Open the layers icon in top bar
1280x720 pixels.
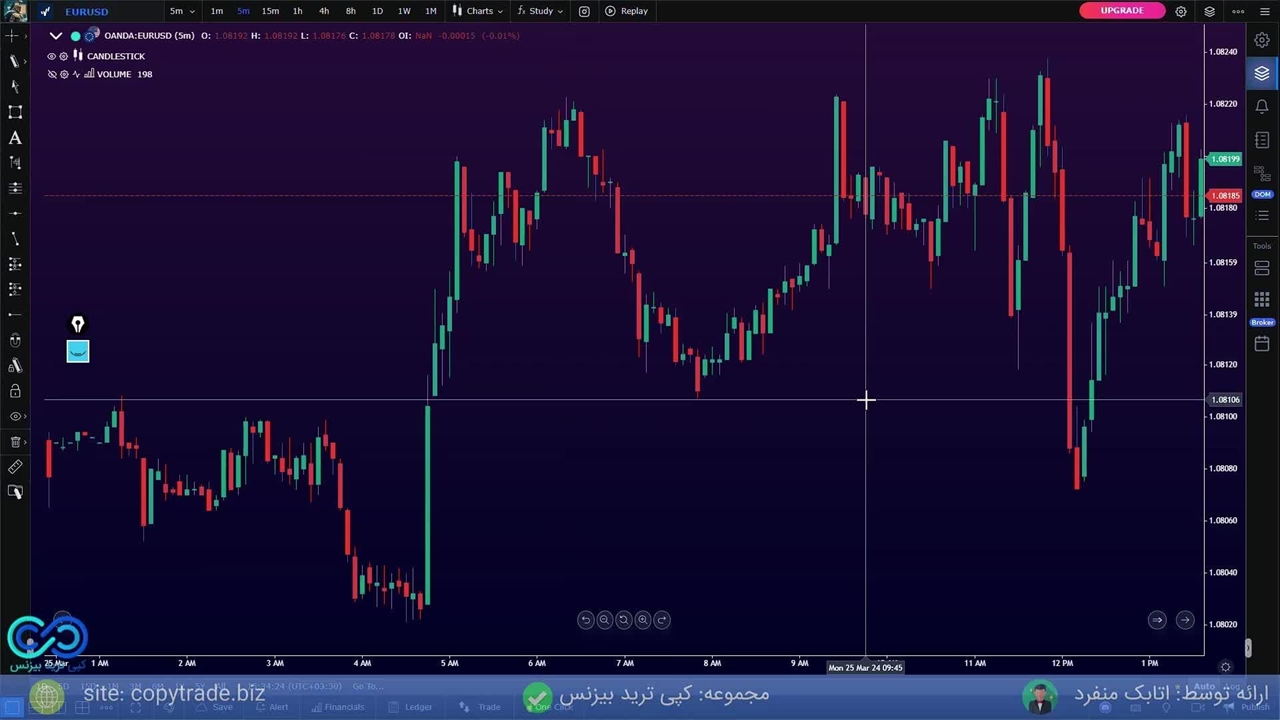click(1210, 11)
